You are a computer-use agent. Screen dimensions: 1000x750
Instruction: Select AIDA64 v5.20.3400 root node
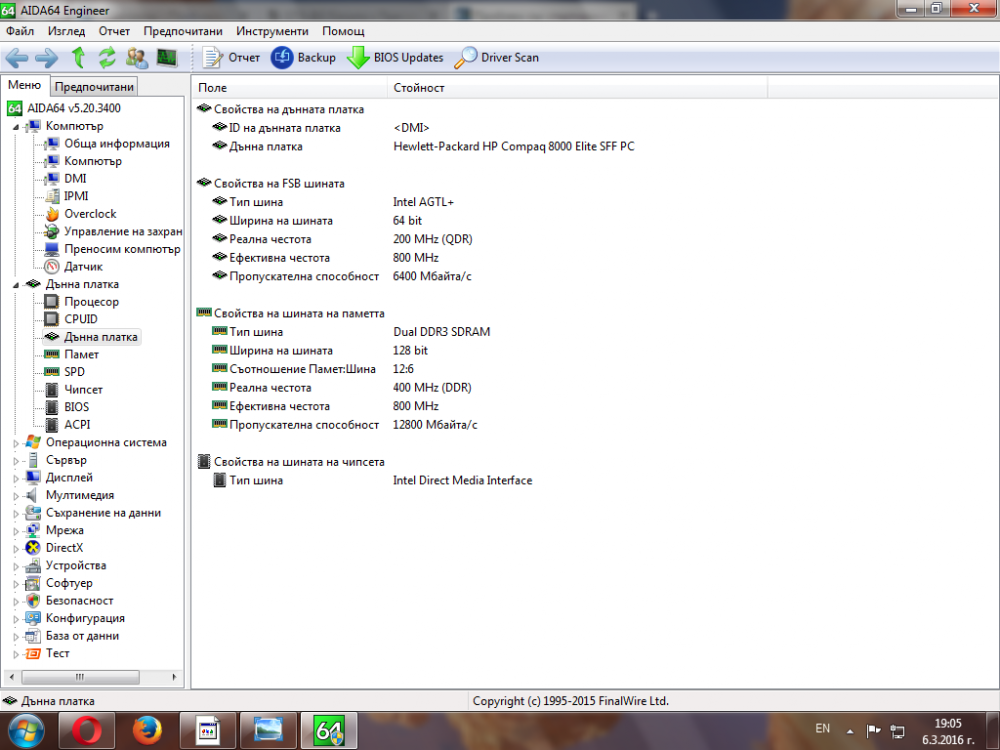click(x=73, y=108)
